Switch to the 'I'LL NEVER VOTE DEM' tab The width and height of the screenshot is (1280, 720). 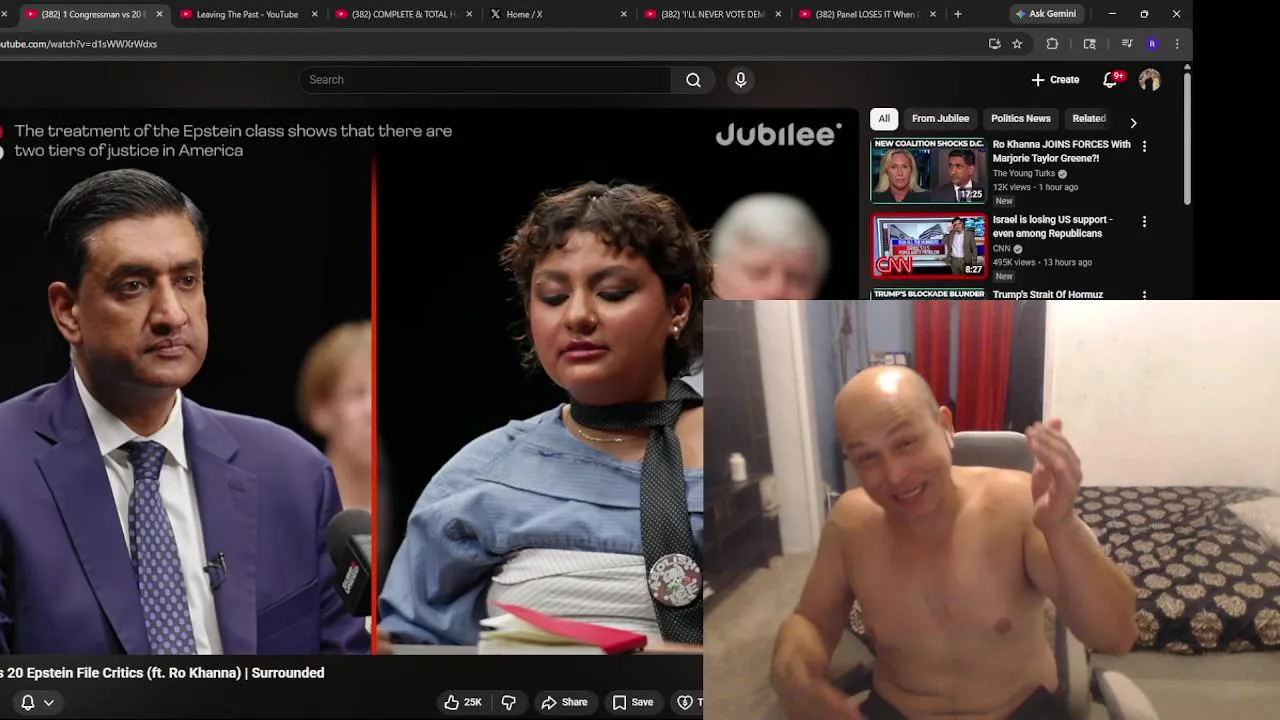713,14
